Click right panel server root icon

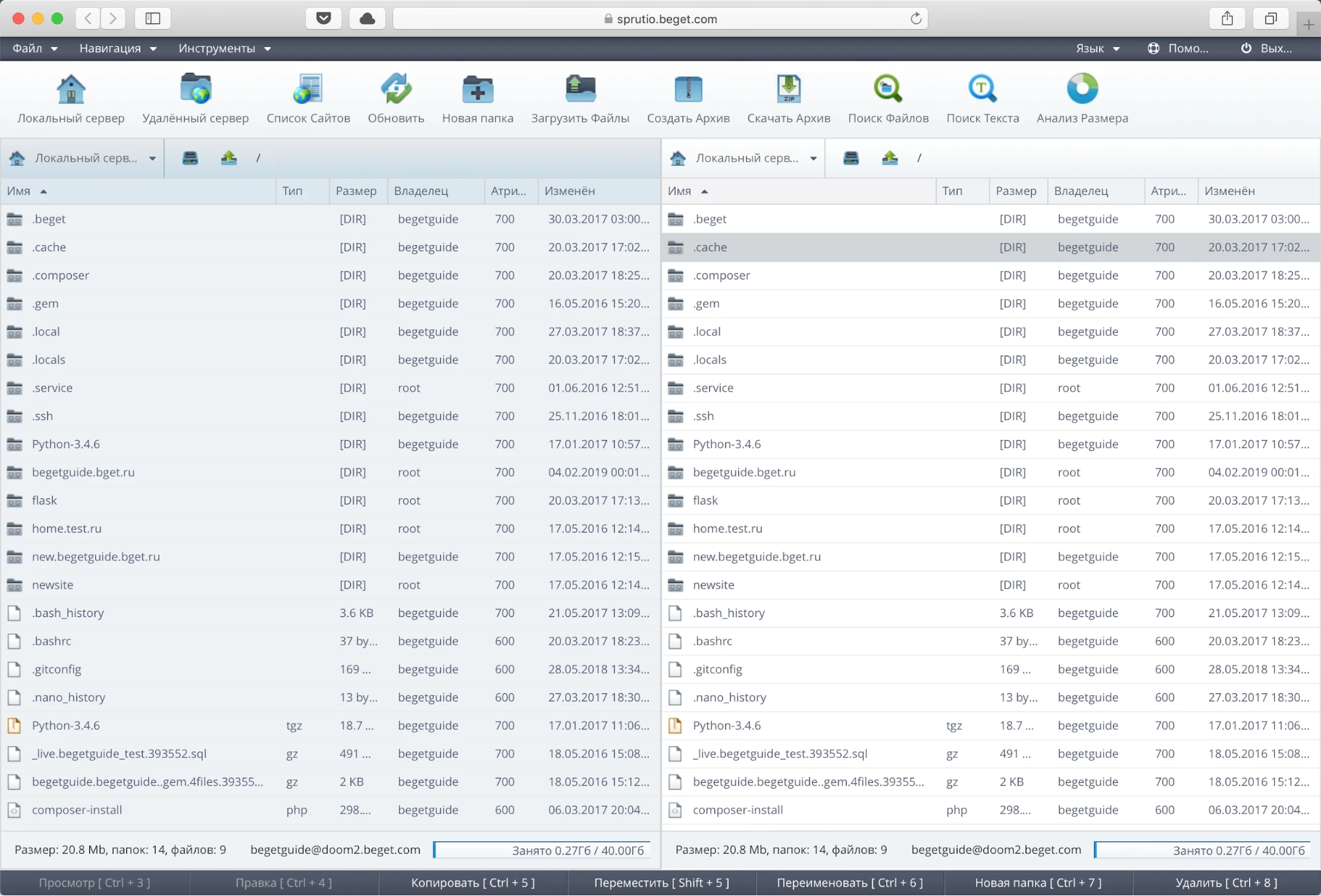(x=851, y=158)
